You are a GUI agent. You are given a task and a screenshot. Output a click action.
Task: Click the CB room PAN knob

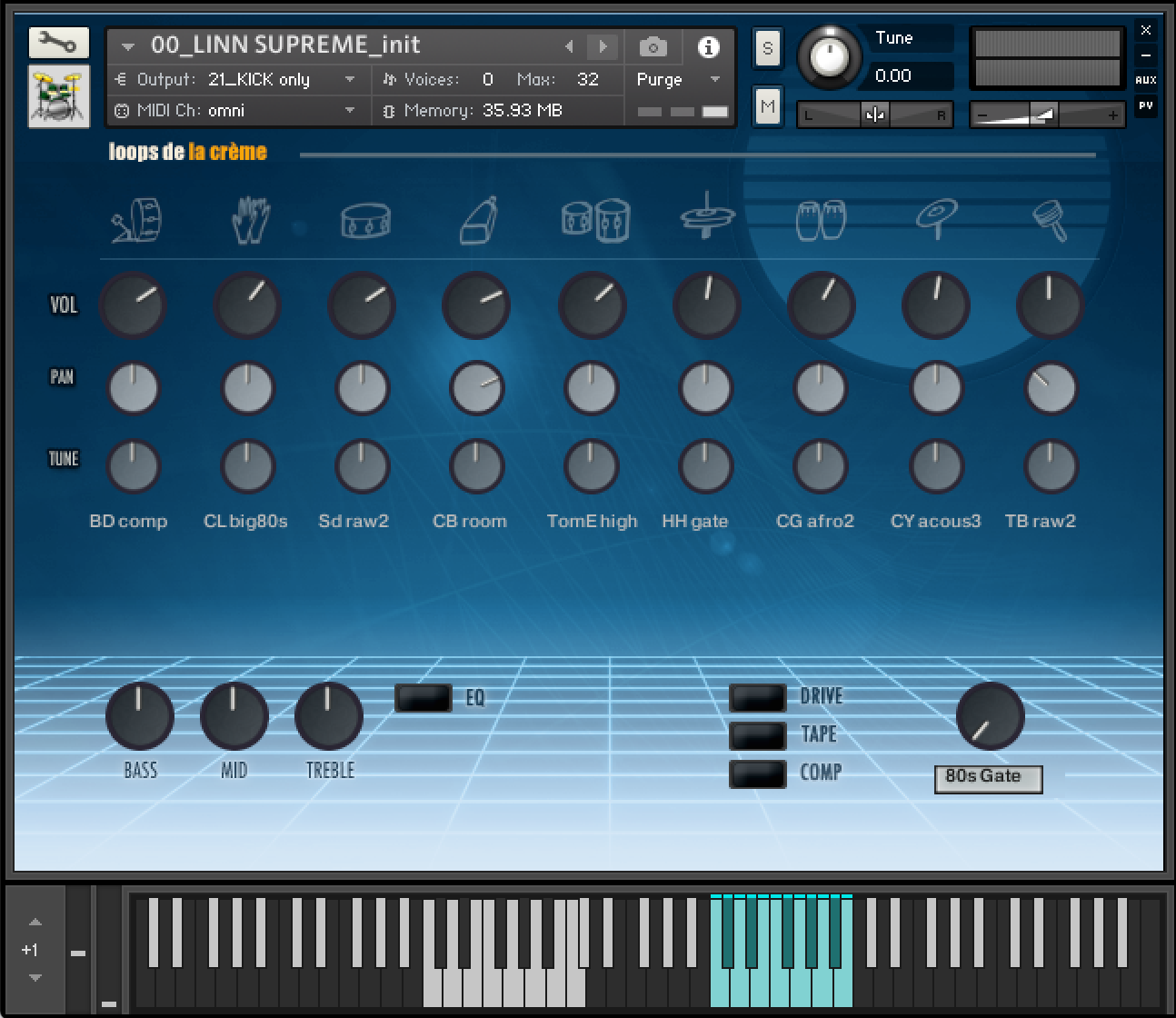(476, 388)
